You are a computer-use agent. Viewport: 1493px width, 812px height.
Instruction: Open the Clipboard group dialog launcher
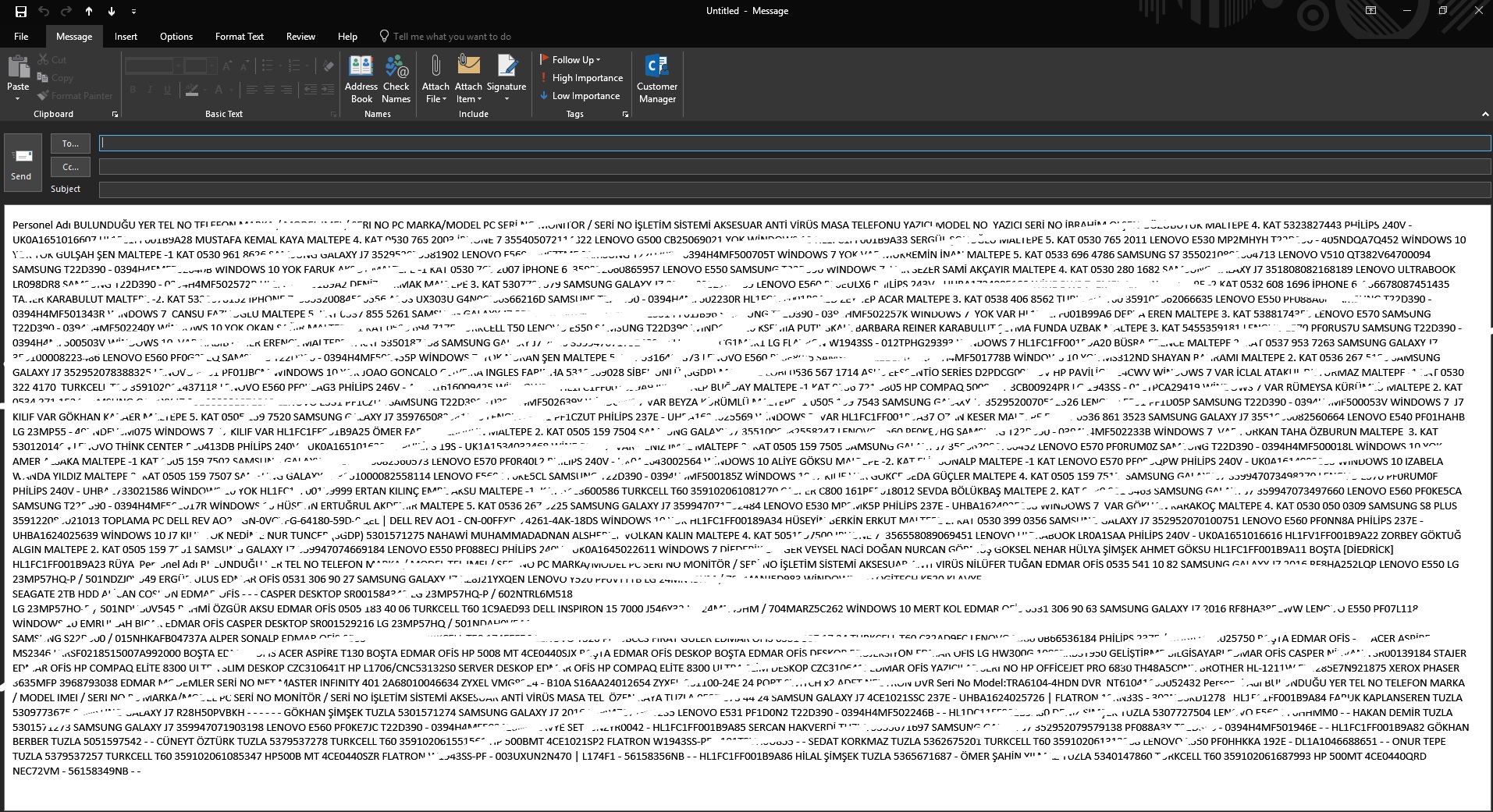[115, 115]
